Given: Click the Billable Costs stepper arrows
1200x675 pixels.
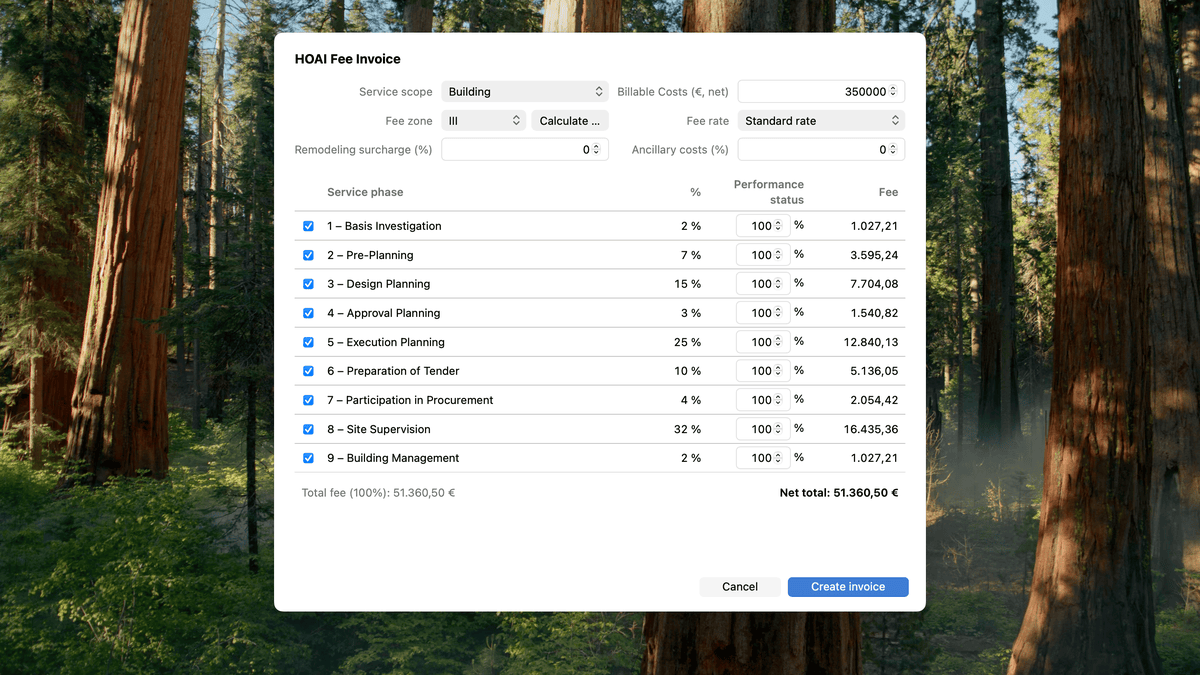Looking at the screenshot, I should [895, 92].
